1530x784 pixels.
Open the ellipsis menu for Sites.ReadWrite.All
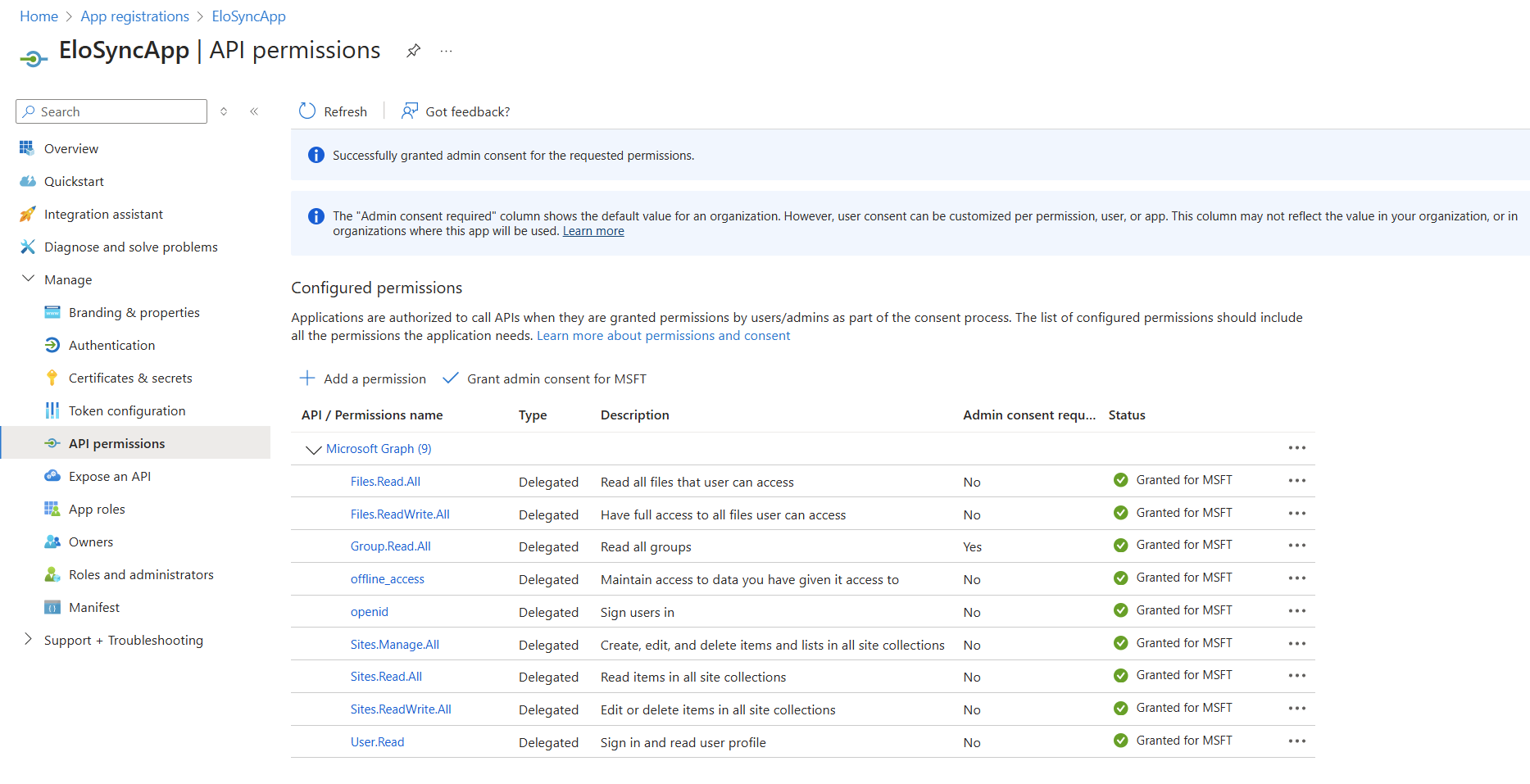tap(1296, 708)
